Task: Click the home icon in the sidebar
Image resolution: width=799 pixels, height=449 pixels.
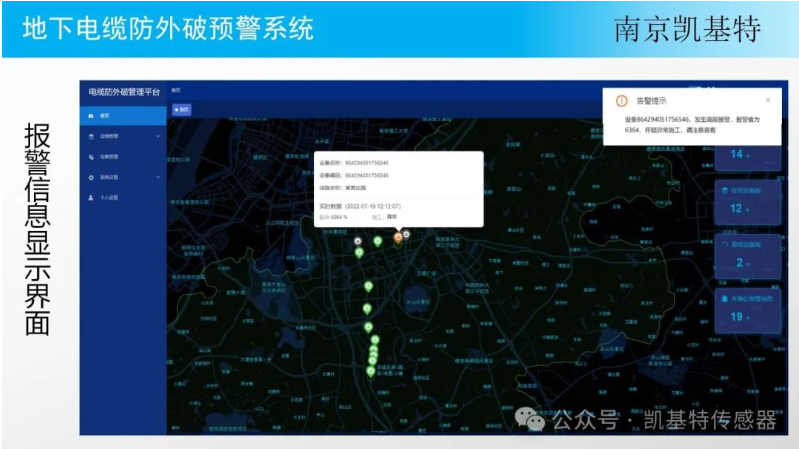Action: [91, 116]
